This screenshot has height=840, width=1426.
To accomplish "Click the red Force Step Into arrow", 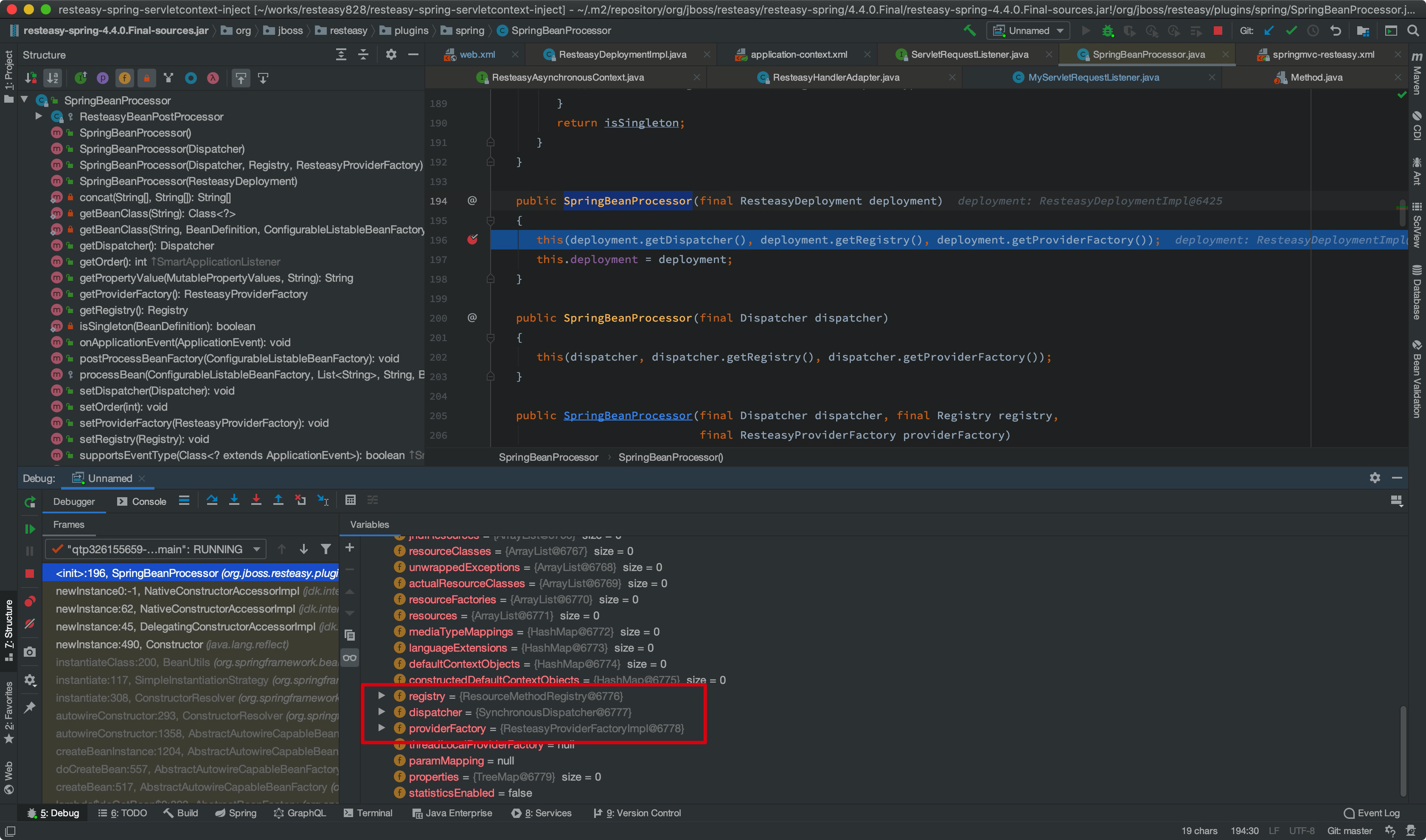I will (256, 500).
